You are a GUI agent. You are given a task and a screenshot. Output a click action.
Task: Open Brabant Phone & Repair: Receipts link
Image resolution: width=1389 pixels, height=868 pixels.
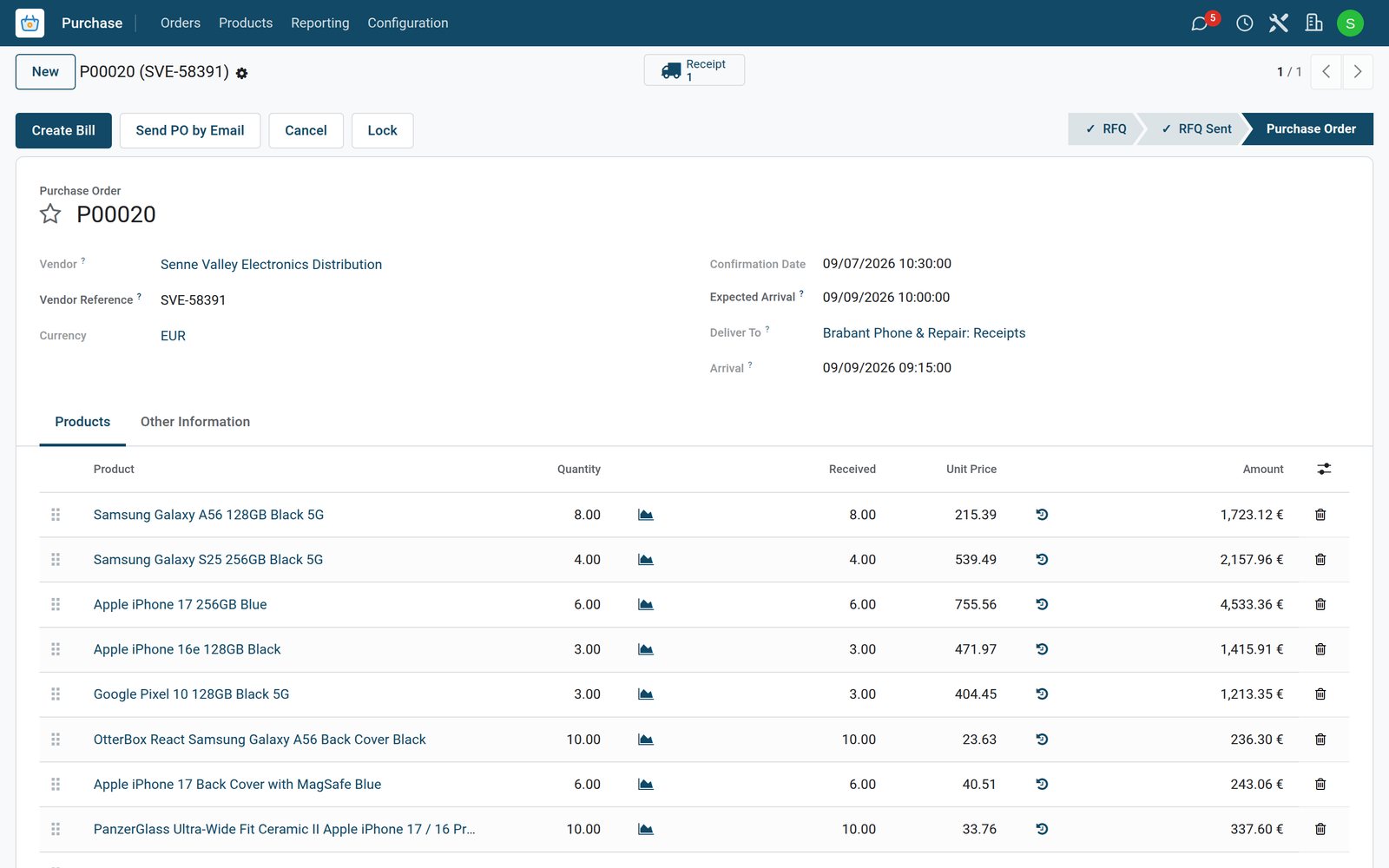(x=924, y=333)
